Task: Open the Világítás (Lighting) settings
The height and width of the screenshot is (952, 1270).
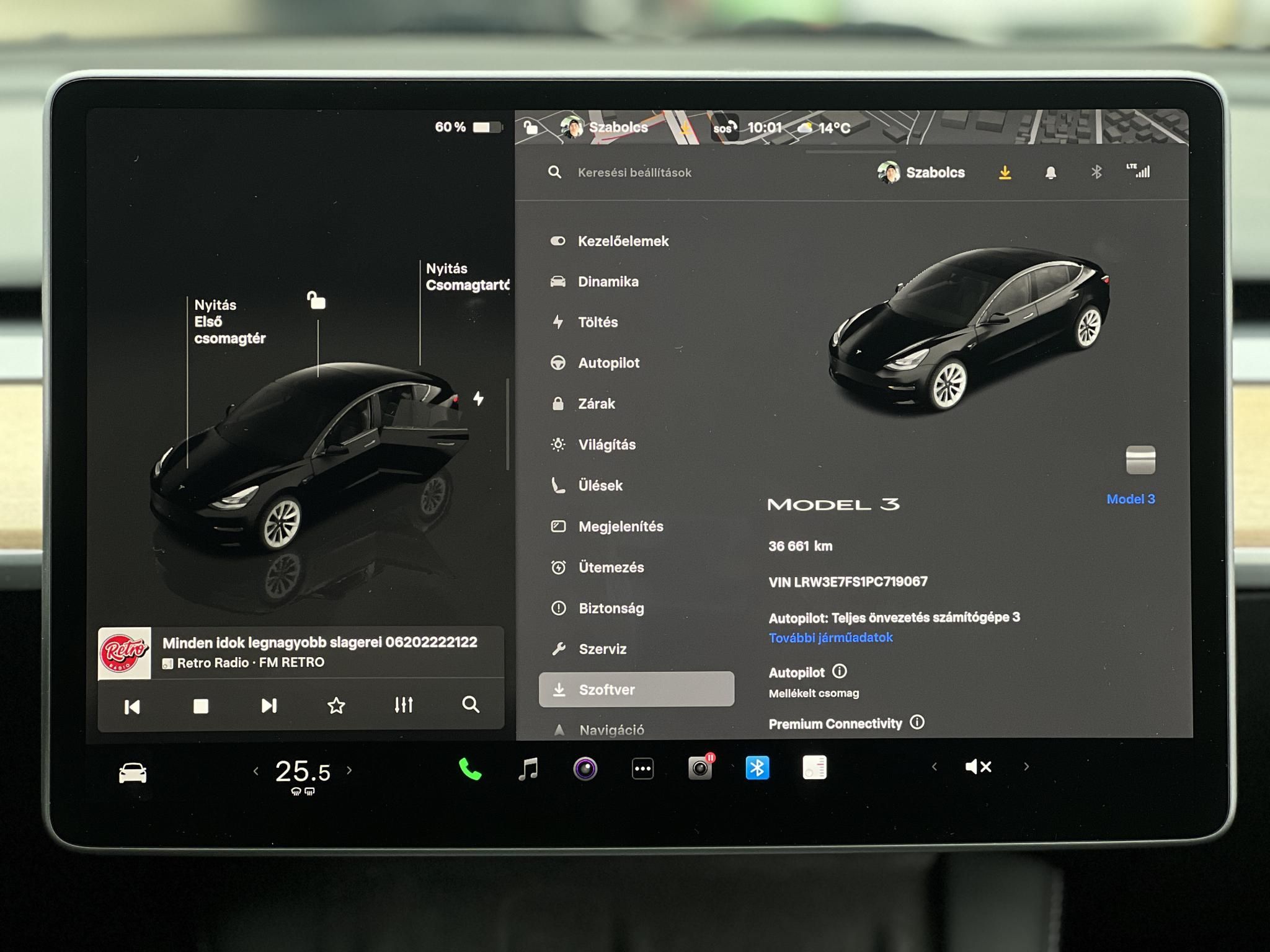Action: (x=606, y=444)
